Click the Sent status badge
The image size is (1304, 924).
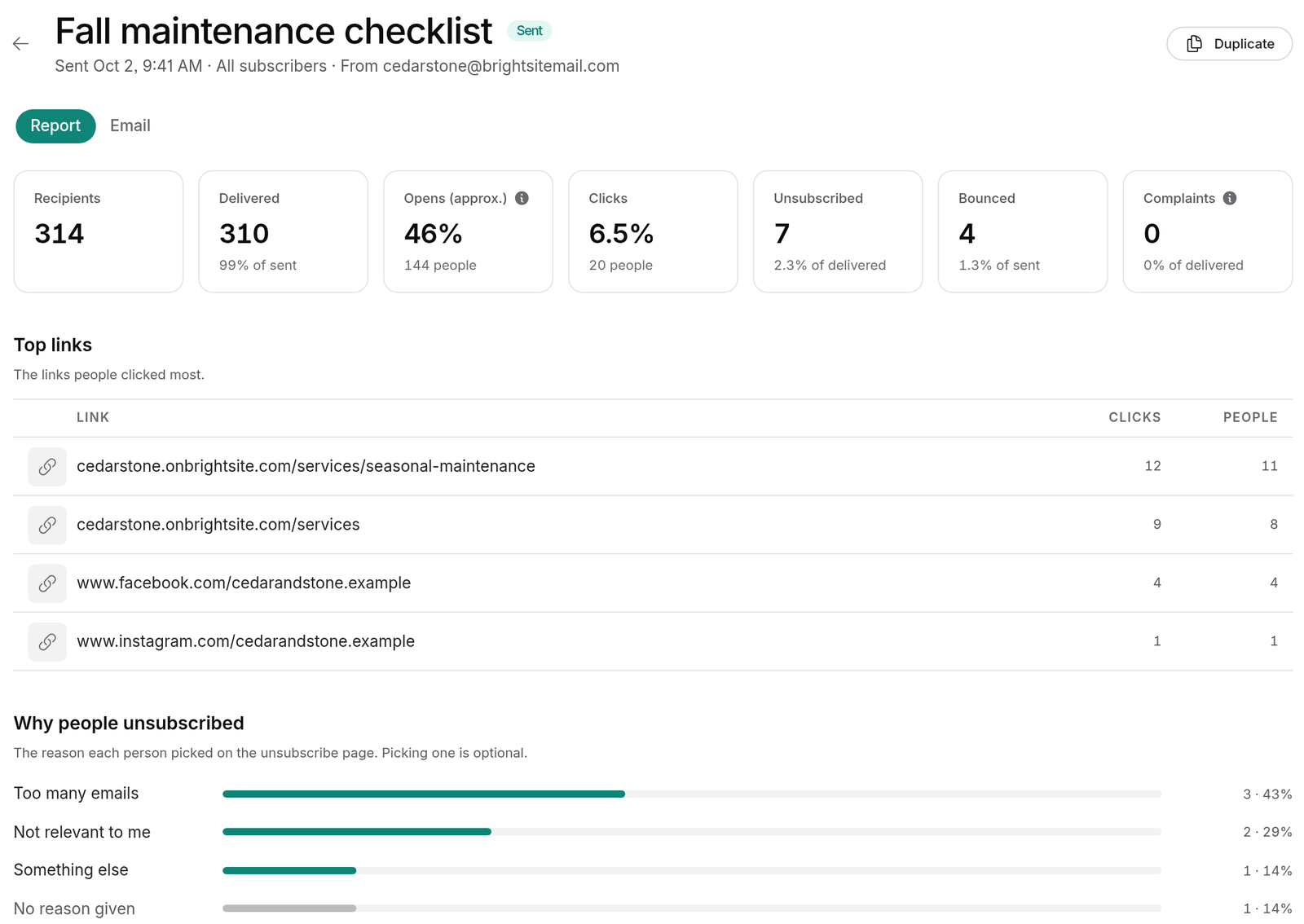[529, 31]
